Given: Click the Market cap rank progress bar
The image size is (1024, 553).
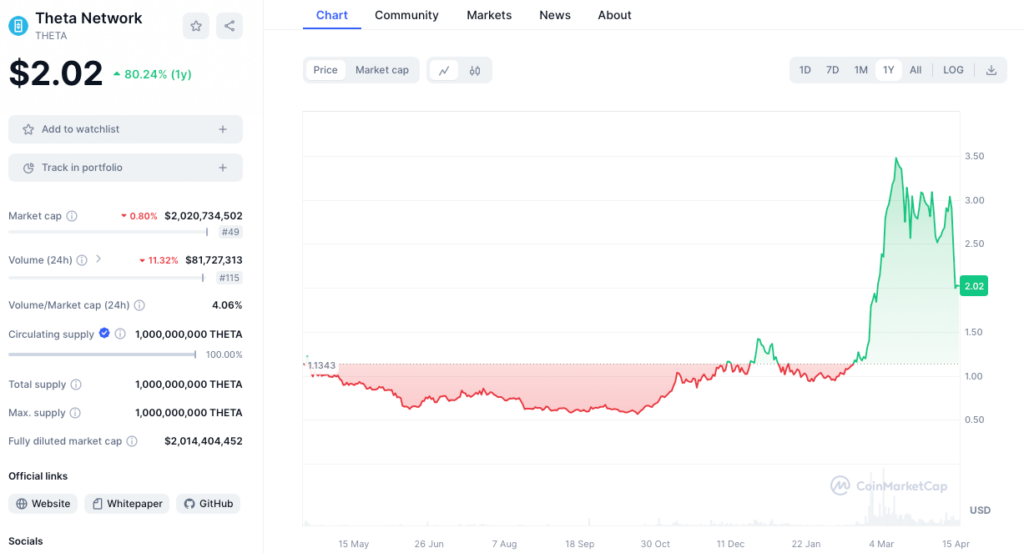Looking at the screenshot, I should 108,232.
